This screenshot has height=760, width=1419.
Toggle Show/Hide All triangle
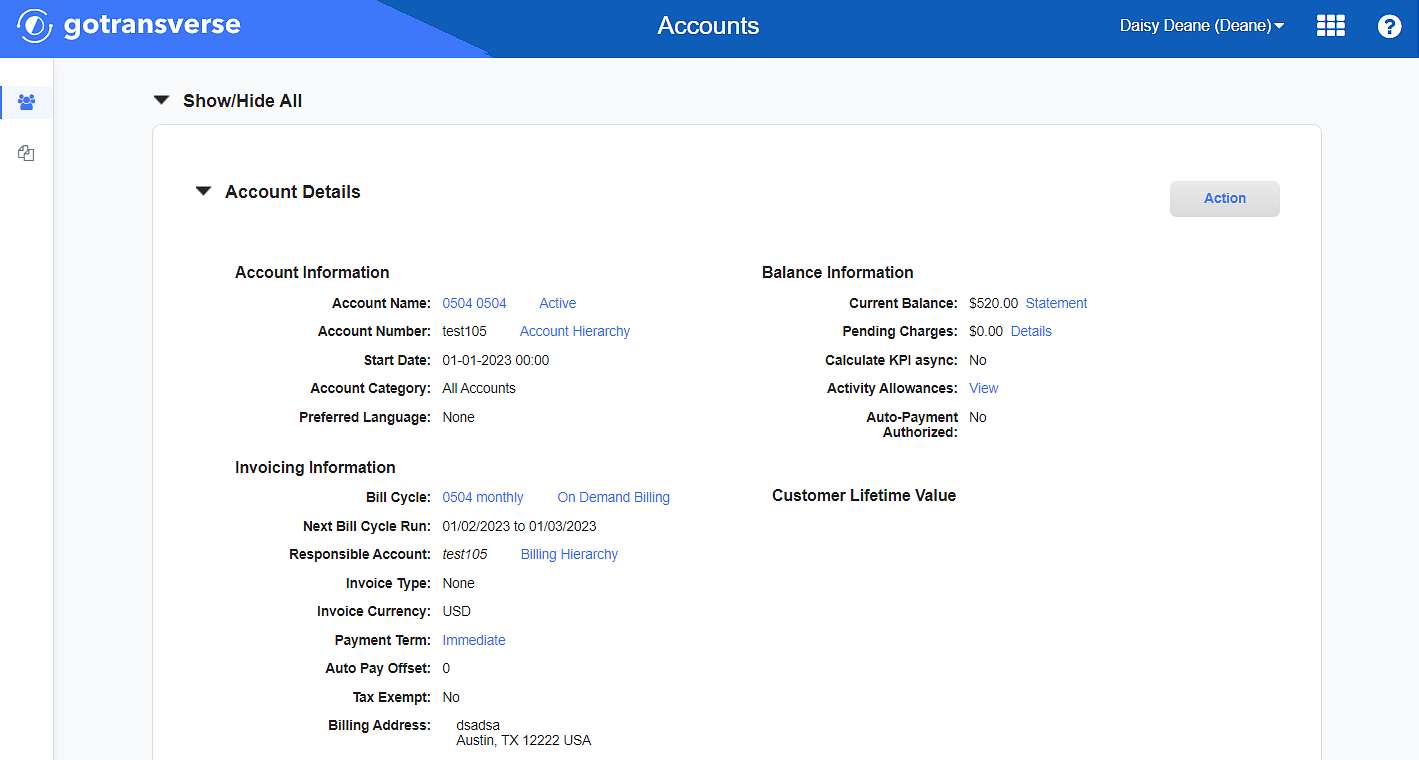[x=161, y=100]
